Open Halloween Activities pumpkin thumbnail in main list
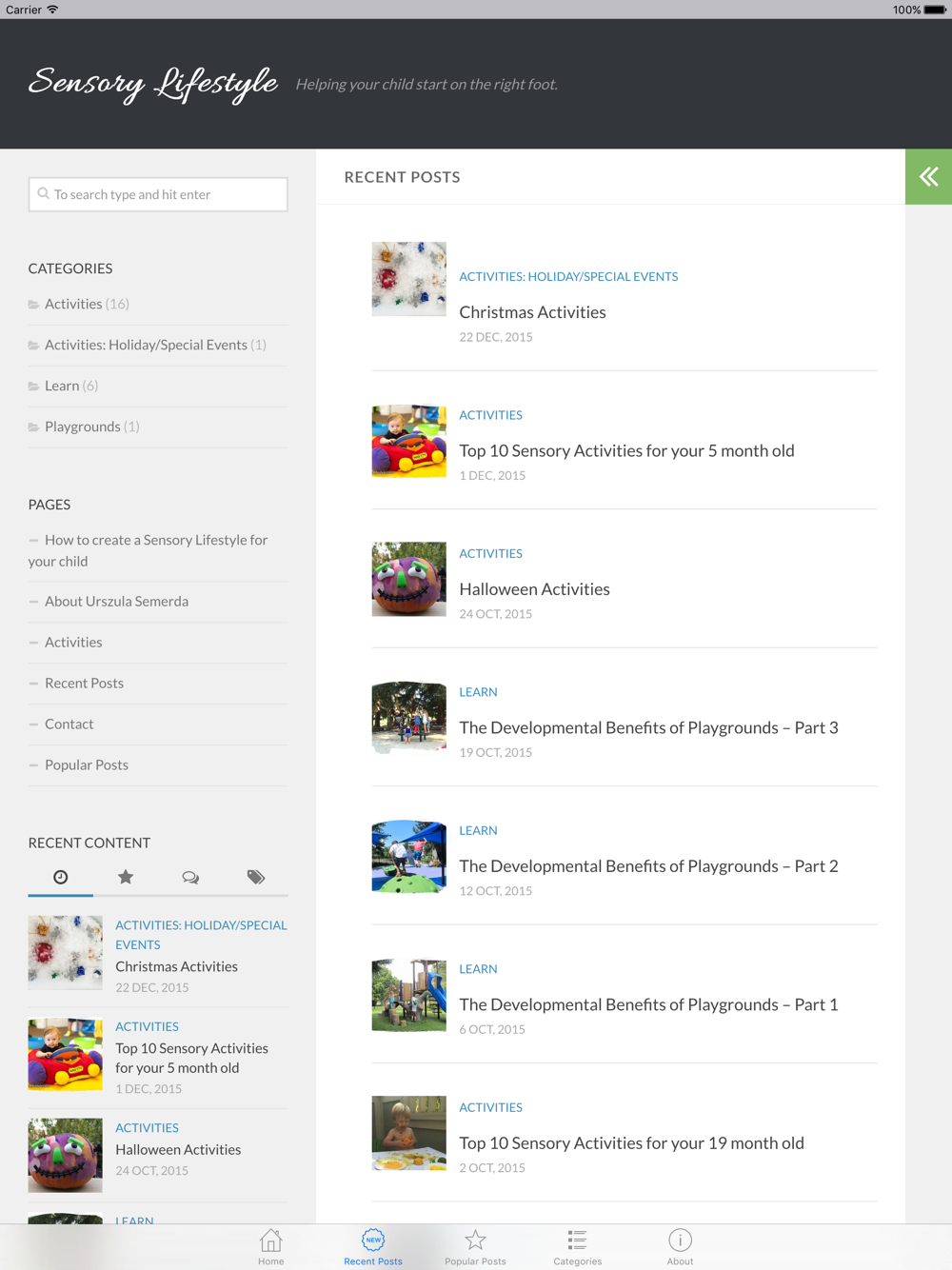The image size is (952, 1270). (x=409, y=579)
